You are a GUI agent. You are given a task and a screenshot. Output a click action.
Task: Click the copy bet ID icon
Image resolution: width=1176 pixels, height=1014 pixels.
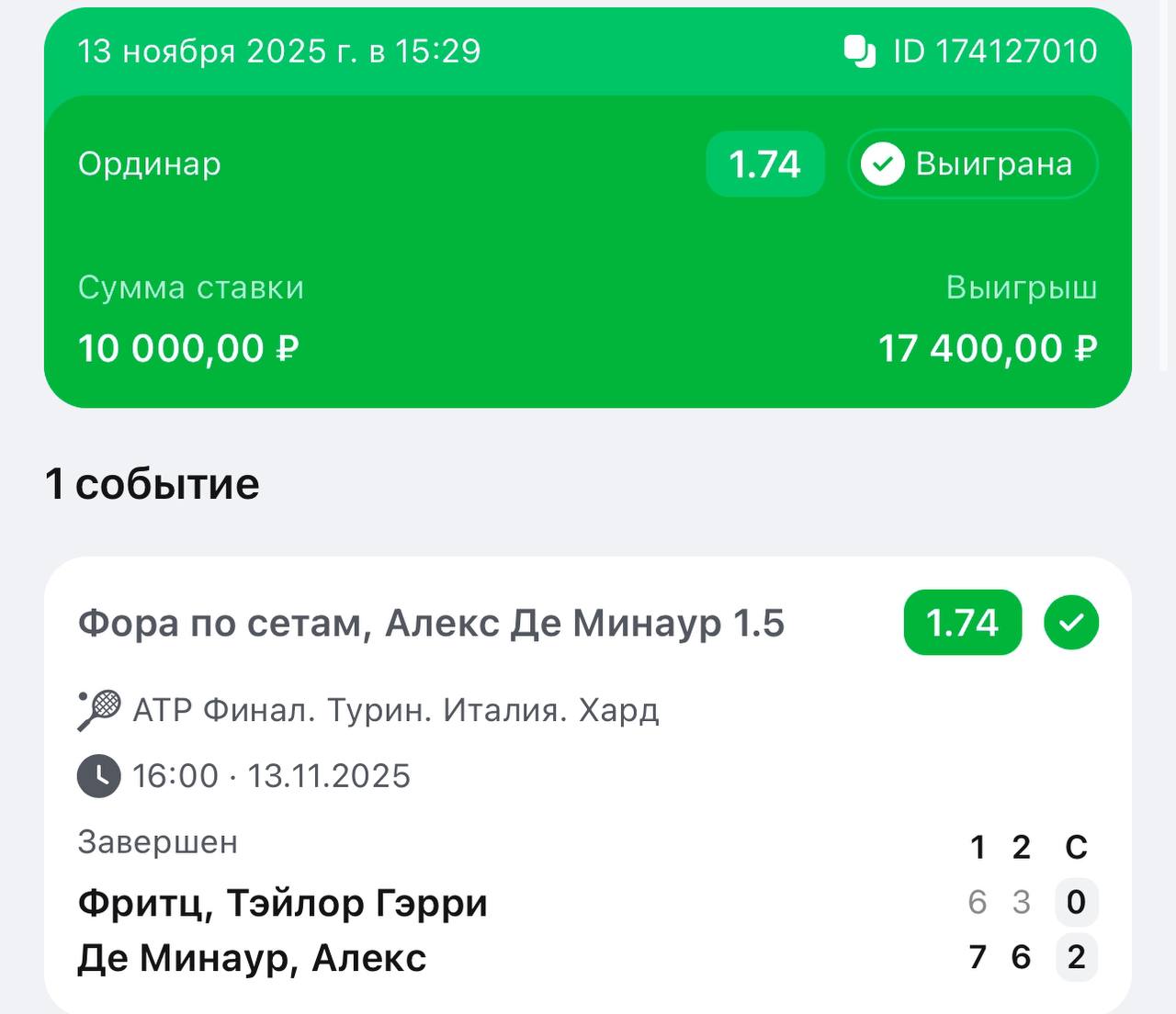[860, 51]
